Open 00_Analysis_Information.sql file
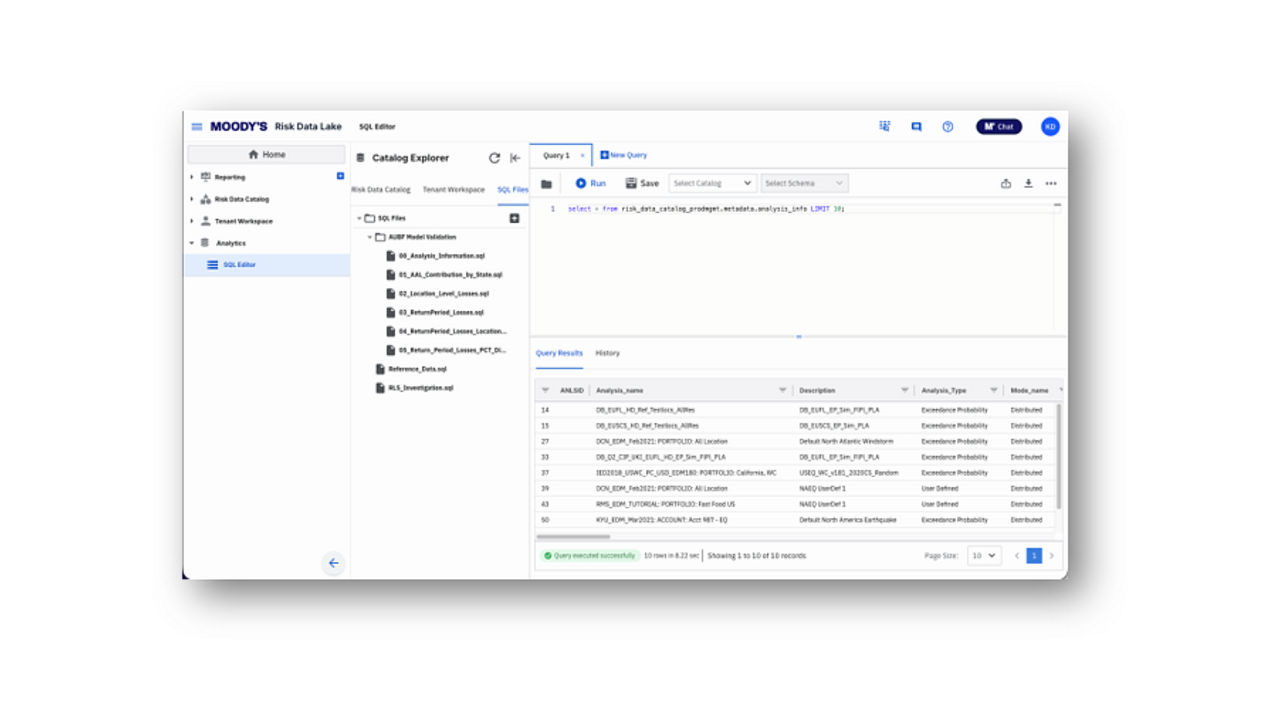This screenshot has height=720, width=1280. pyautogui.click(x=442, y=256)
